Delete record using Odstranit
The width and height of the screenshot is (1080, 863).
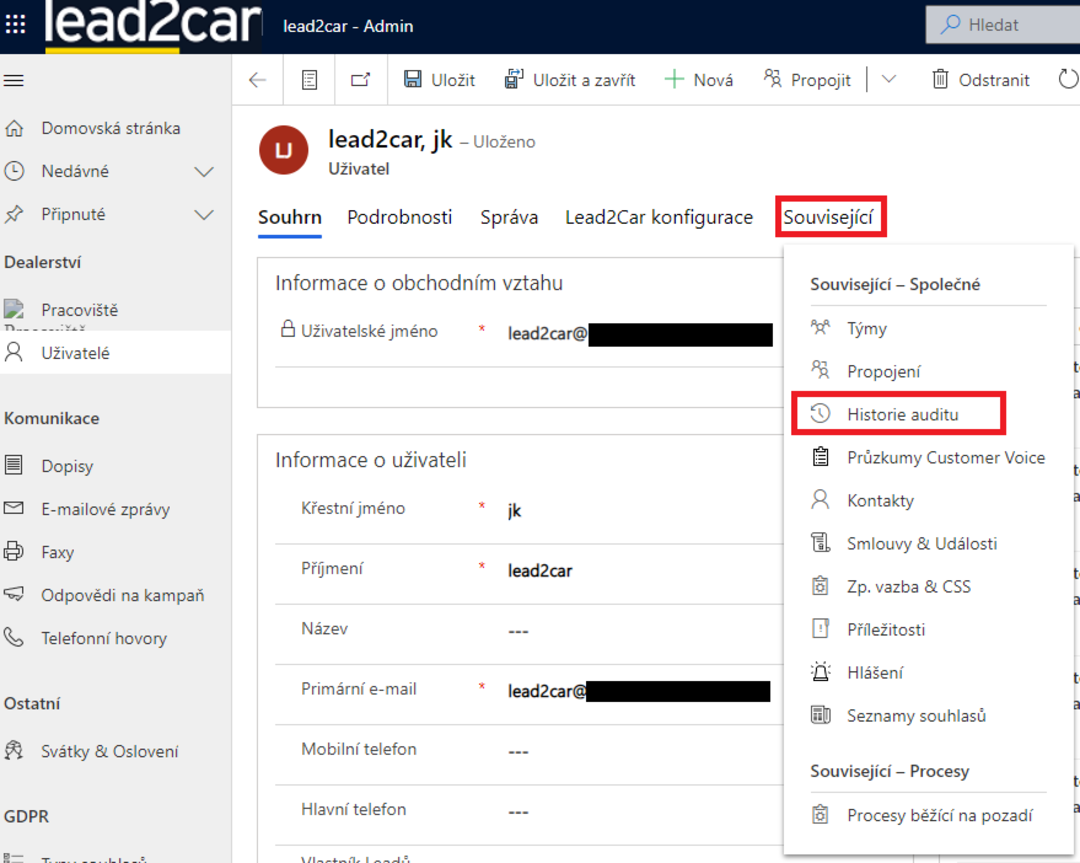[x=980, y=80]
